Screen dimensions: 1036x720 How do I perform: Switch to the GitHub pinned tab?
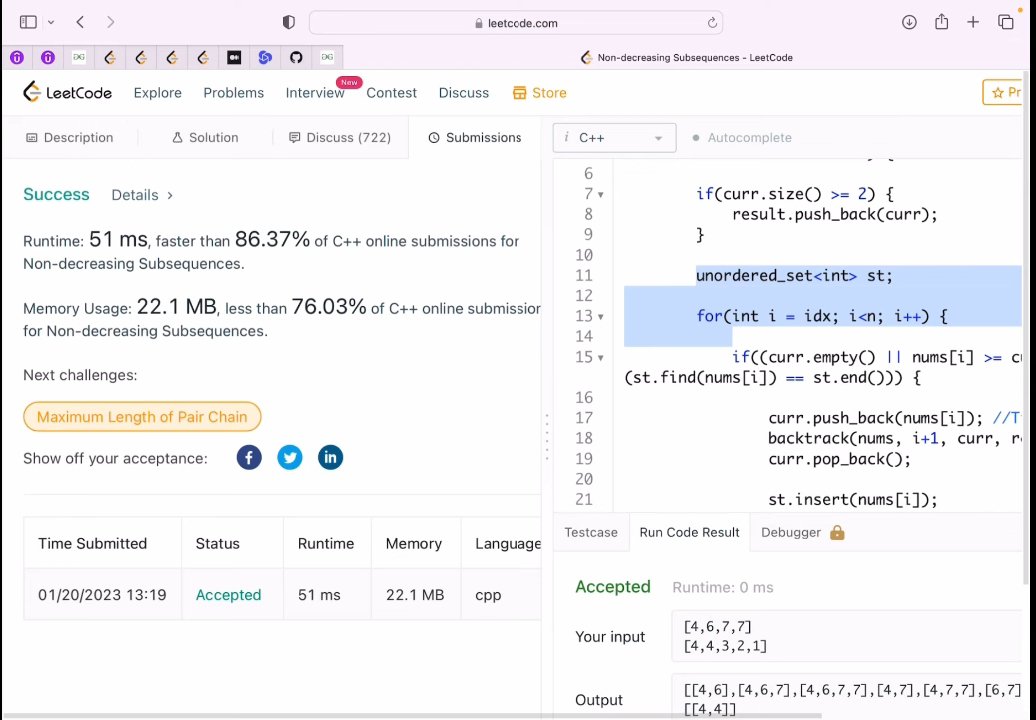[x=296, y=57]
